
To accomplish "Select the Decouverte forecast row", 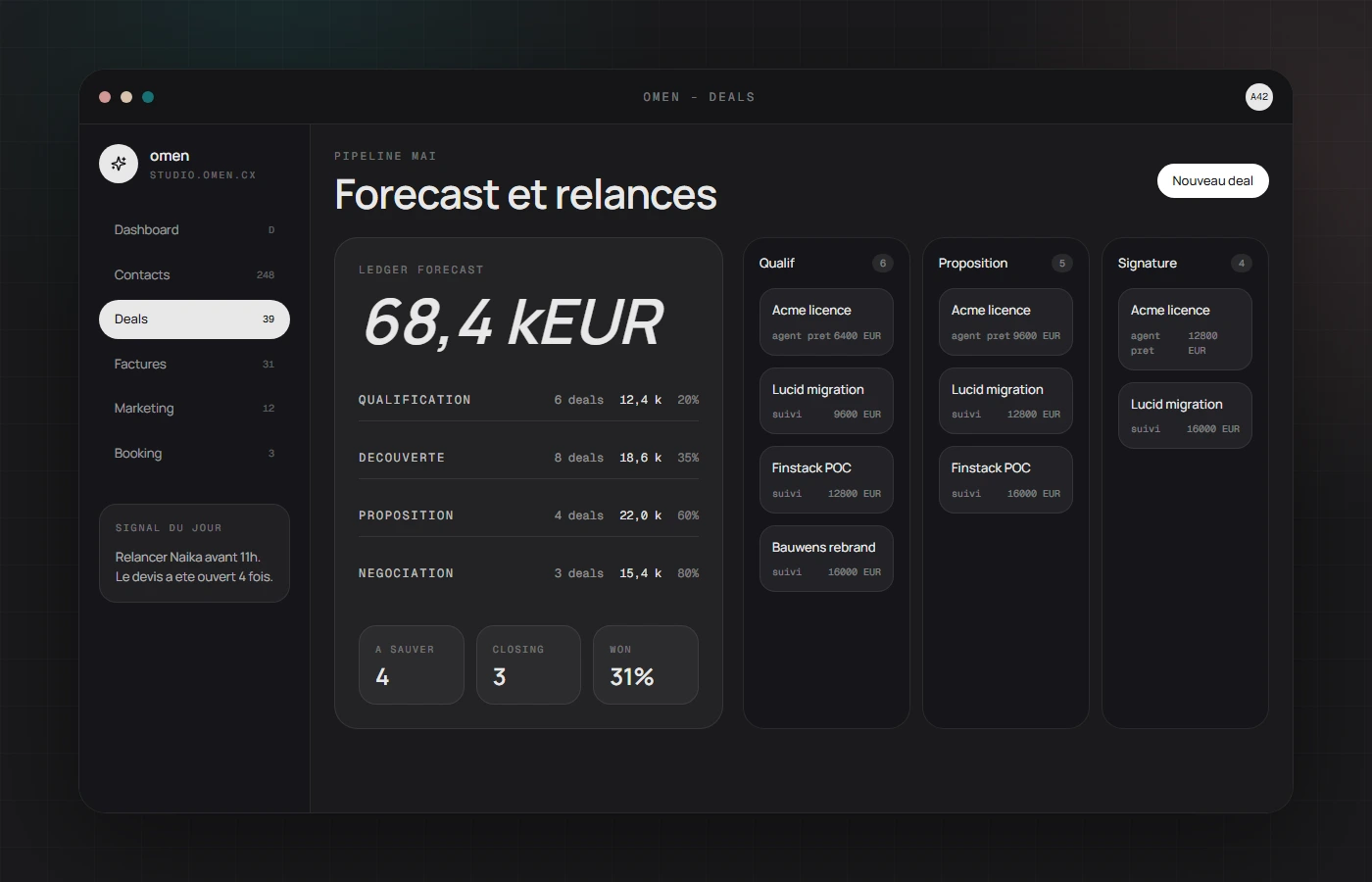I will tap(528, 458).
